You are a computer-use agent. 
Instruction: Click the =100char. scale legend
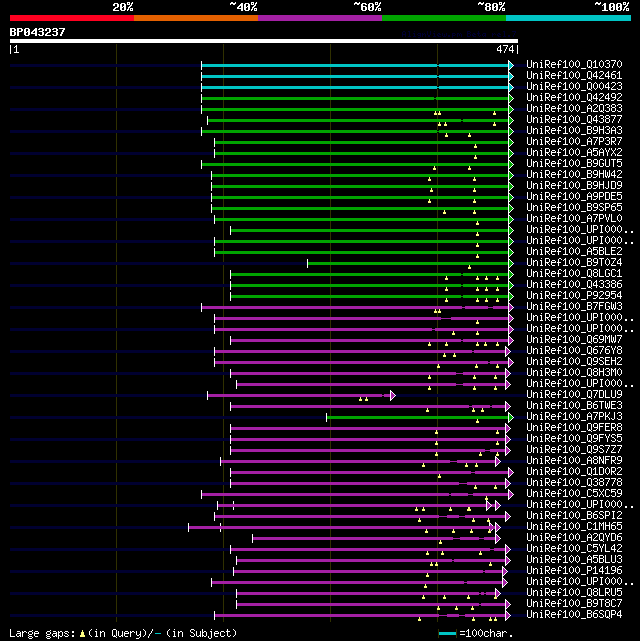click(x=476, y=634)
